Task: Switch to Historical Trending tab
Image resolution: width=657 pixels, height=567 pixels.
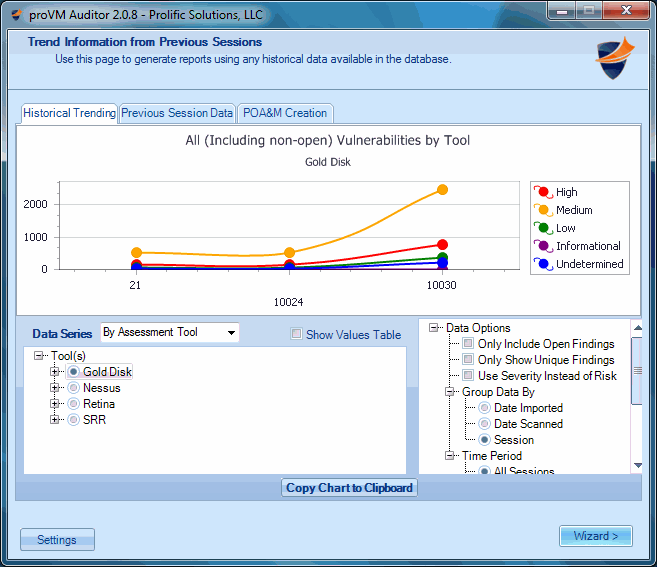Action: (69, 113)
